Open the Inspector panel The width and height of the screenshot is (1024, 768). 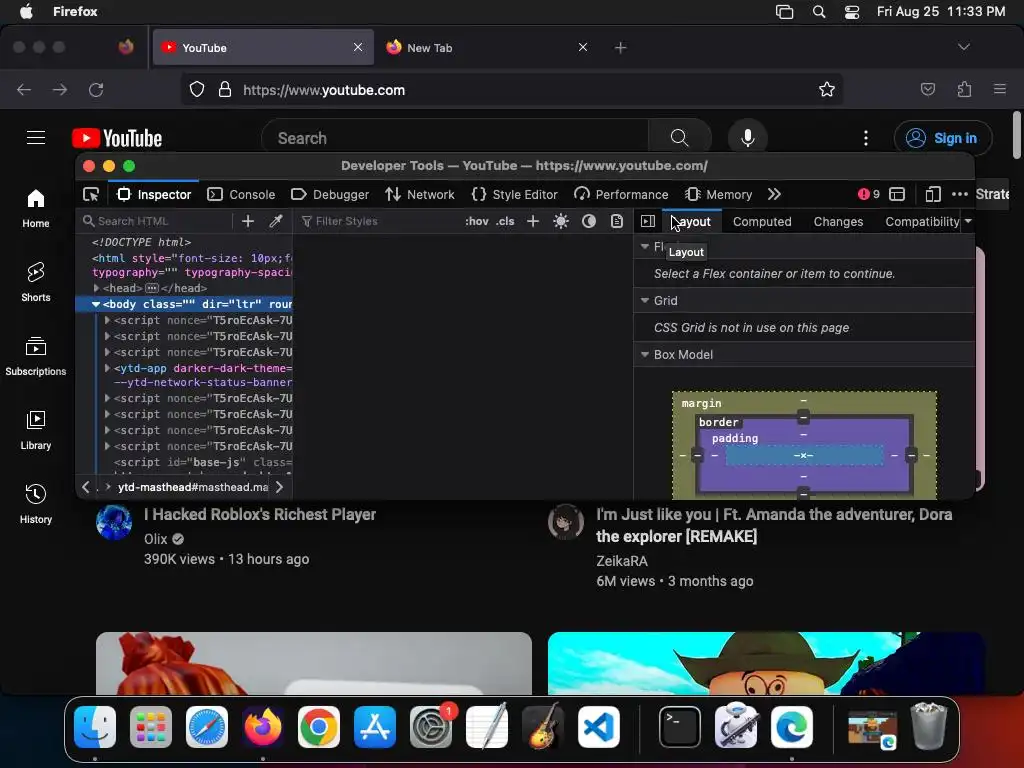pyautogui.click(x=154, y=195)
